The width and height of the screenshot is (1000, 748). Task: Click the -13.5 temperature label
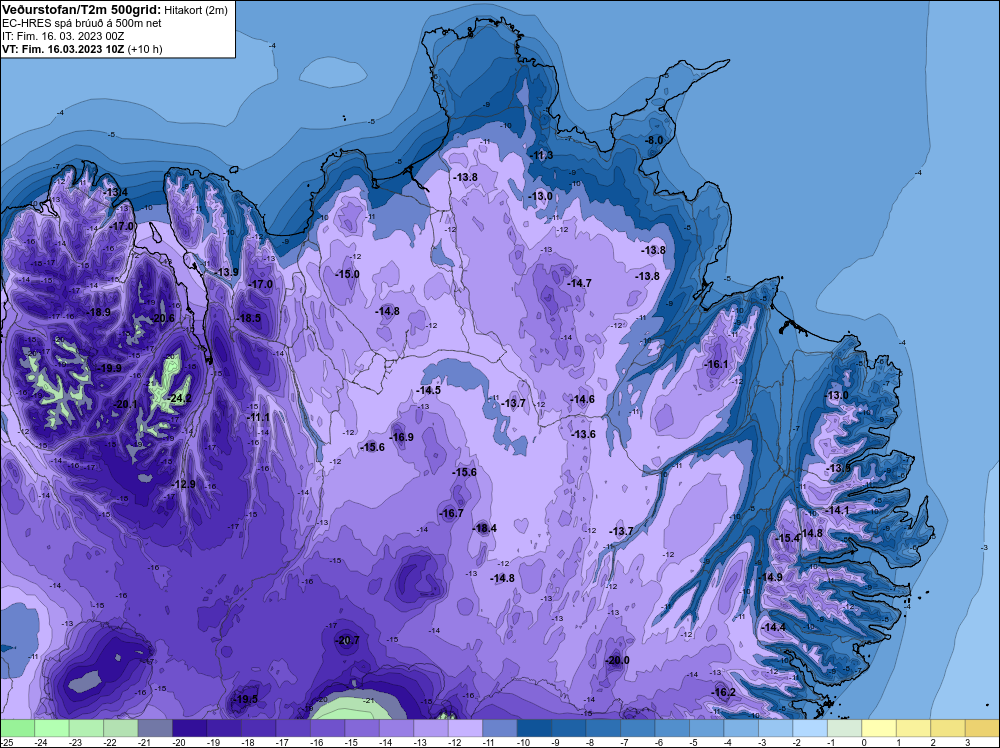(x=839, y=468)
